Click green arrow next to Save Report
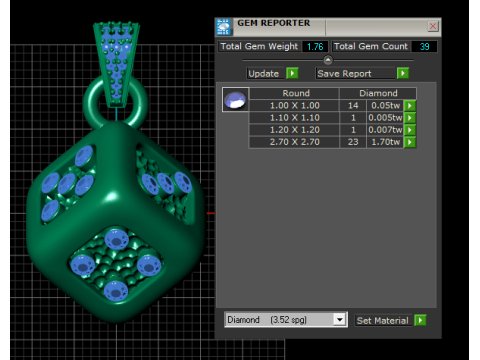The image size is (480, 360). [x=403, y=73]
